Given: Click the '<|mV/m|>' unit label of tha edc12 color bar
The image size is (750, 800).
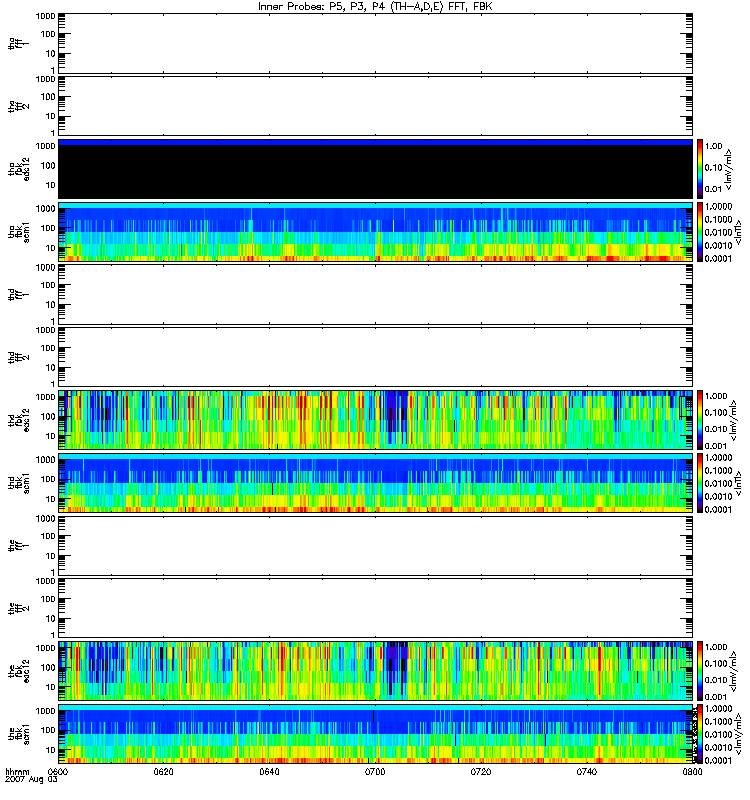Looking at the screenshot, I should pyautogui.click(x=730, y=169).
